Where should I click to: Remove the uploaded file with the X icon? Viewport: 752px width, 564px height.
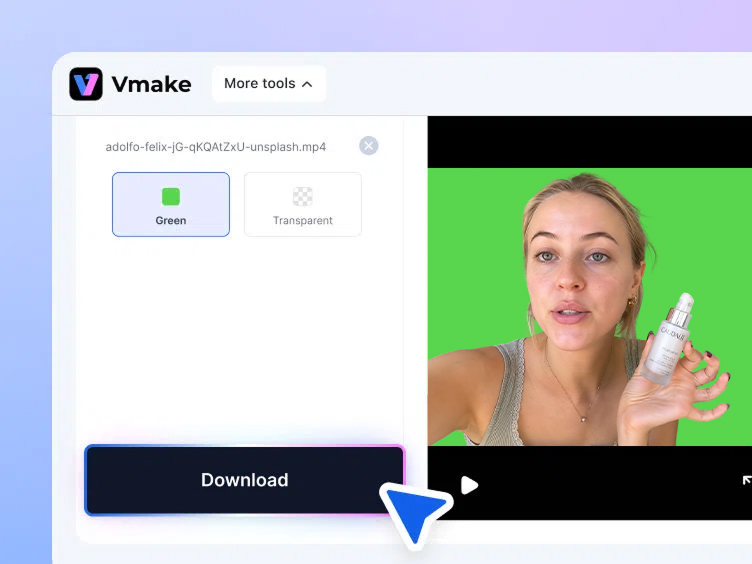[x=368, y=146]
